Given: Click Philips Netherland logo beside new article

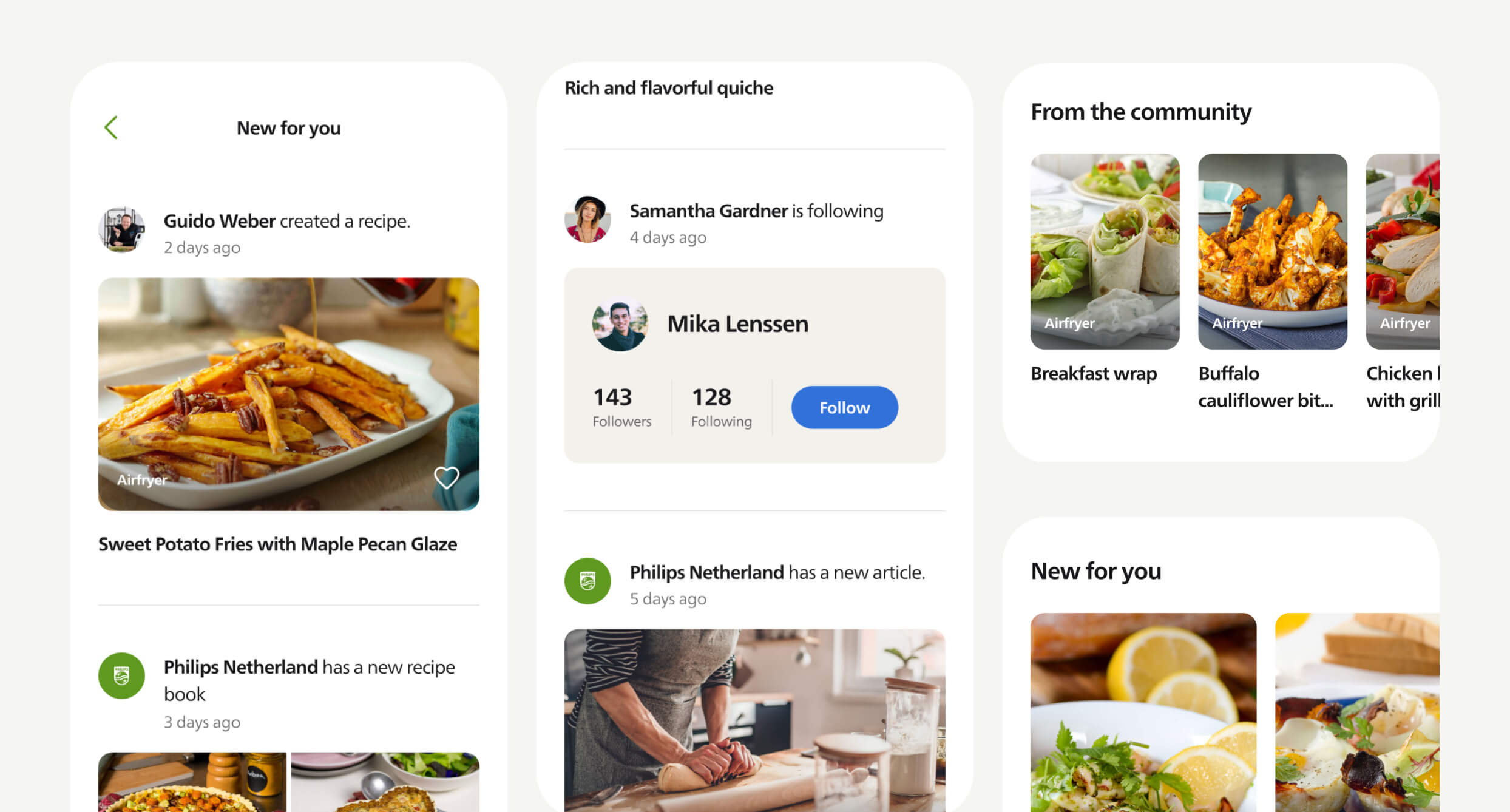Looking at the screenshot, I should (x=587, y=581).
